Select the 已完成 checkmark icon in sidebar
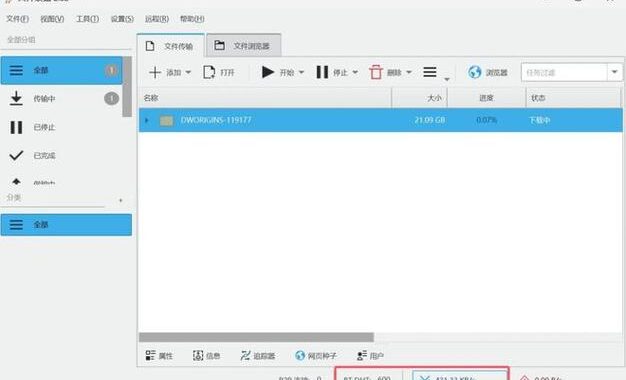 click(16, 155)
